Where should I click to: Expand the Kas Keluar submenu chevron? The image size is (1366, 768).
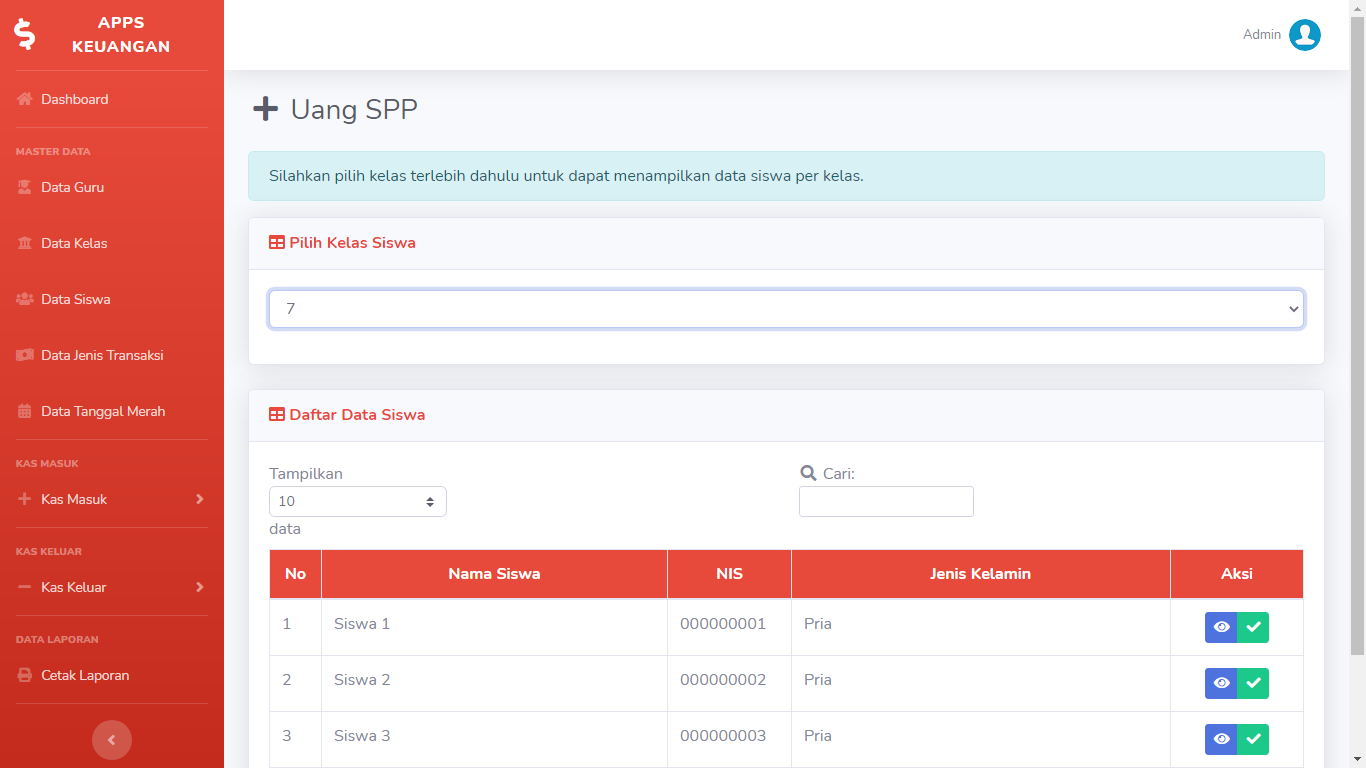coord(200,587)
